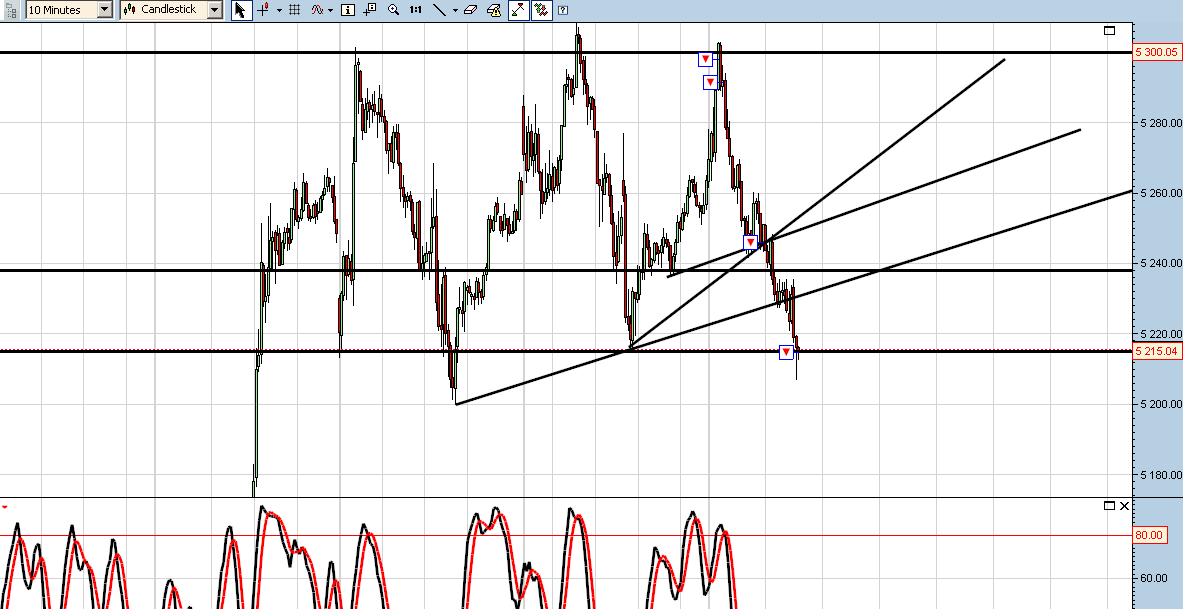Screen dimensions: 1183x609
Task: Select the 5 215.04 current price label
Action: coord(1157,351)
